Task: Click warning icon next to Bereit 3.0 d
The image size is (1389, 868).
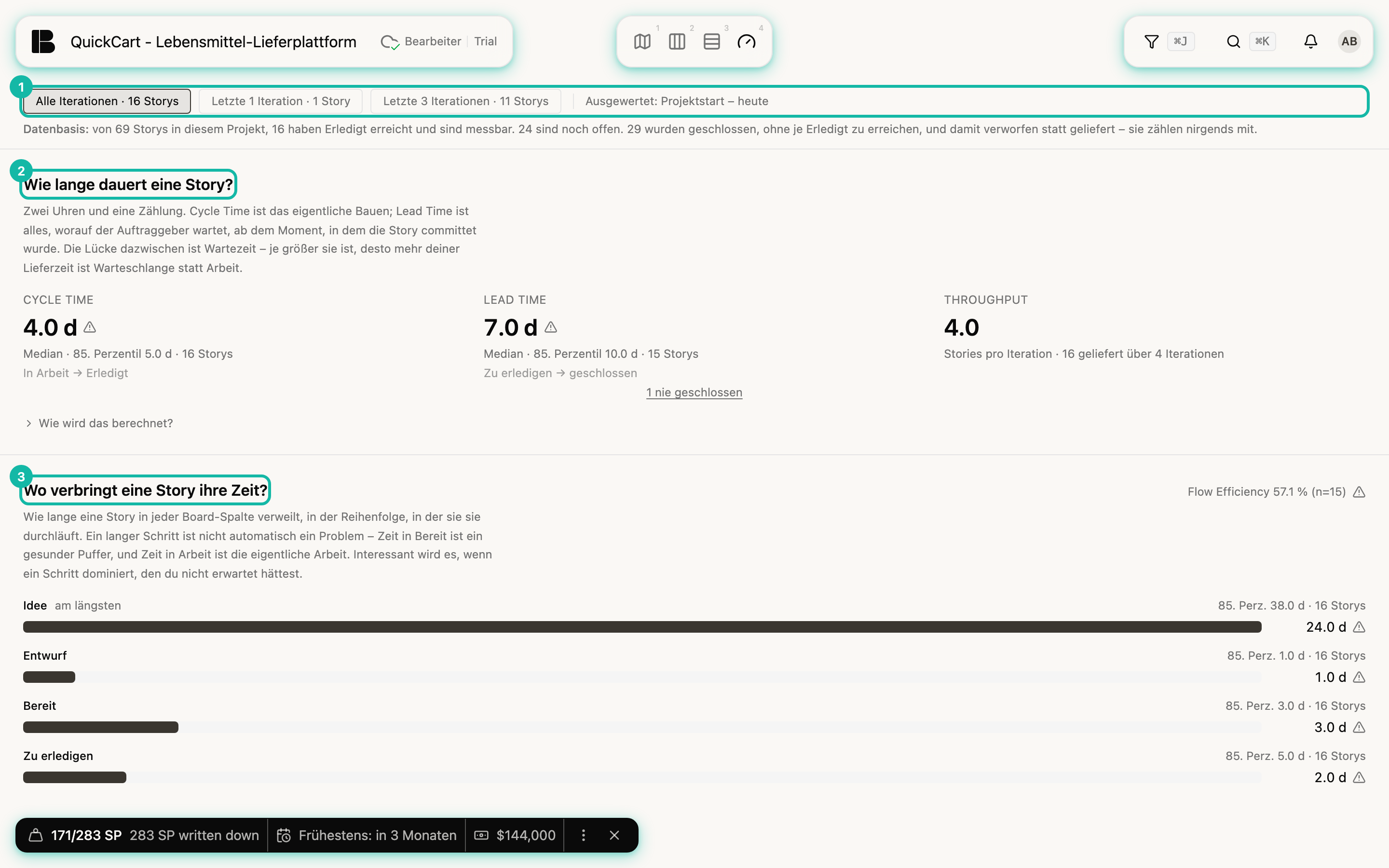Action: 1359,727
